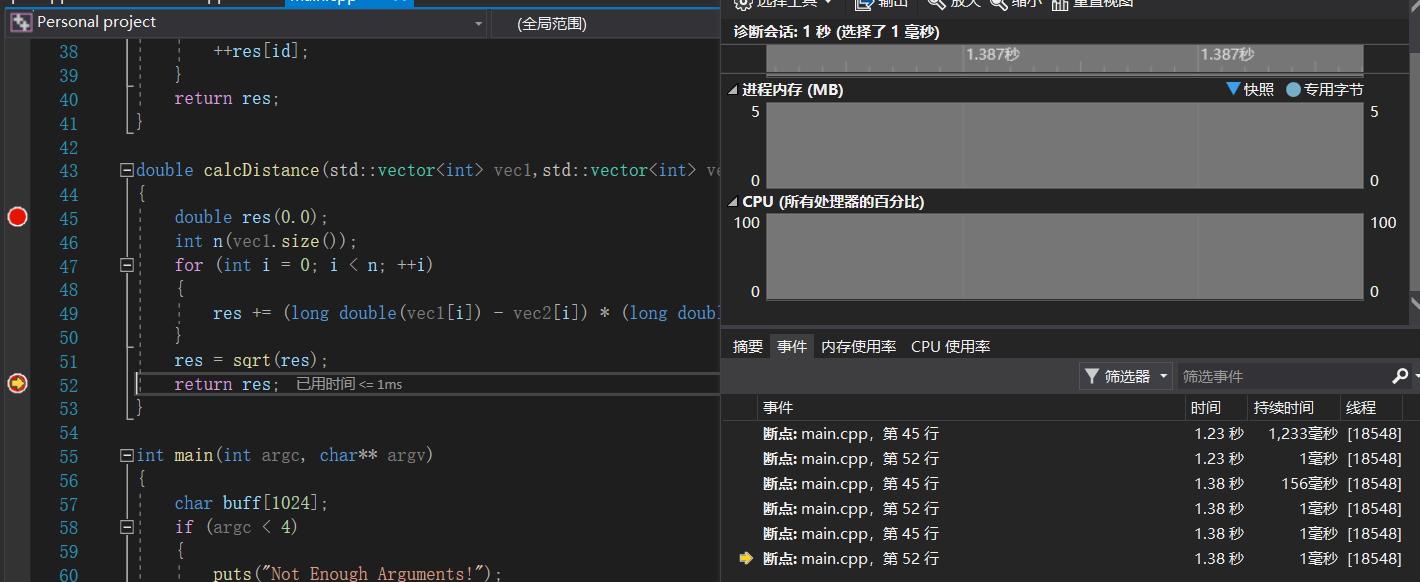Image resolution: width=1420 pixels, height=582 pixels.
Task: Switch to the 内存使用率 tab
Action: coord(858,346)
